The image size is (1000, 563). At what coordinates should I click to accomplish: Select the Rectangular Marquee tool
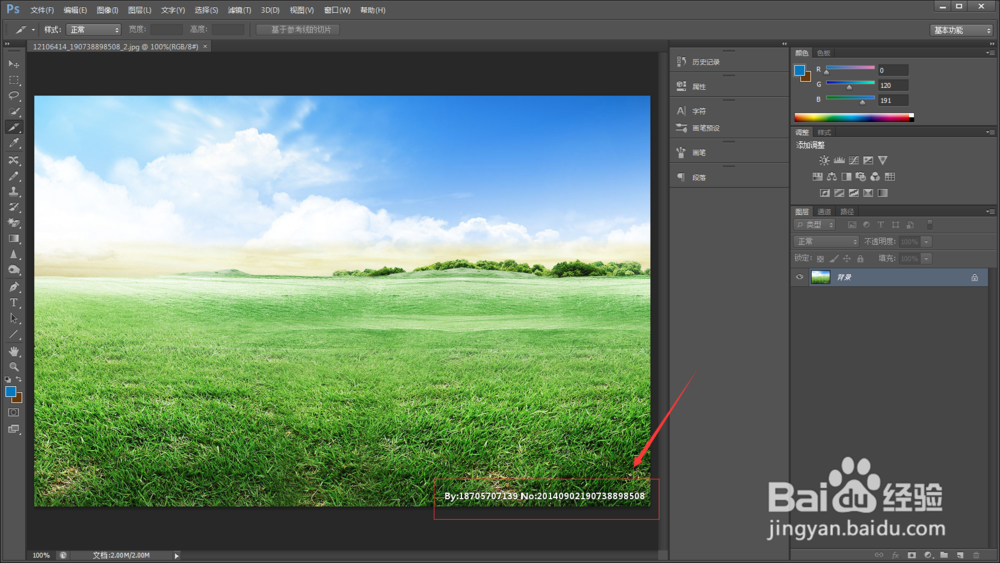[x=13, y=80]
